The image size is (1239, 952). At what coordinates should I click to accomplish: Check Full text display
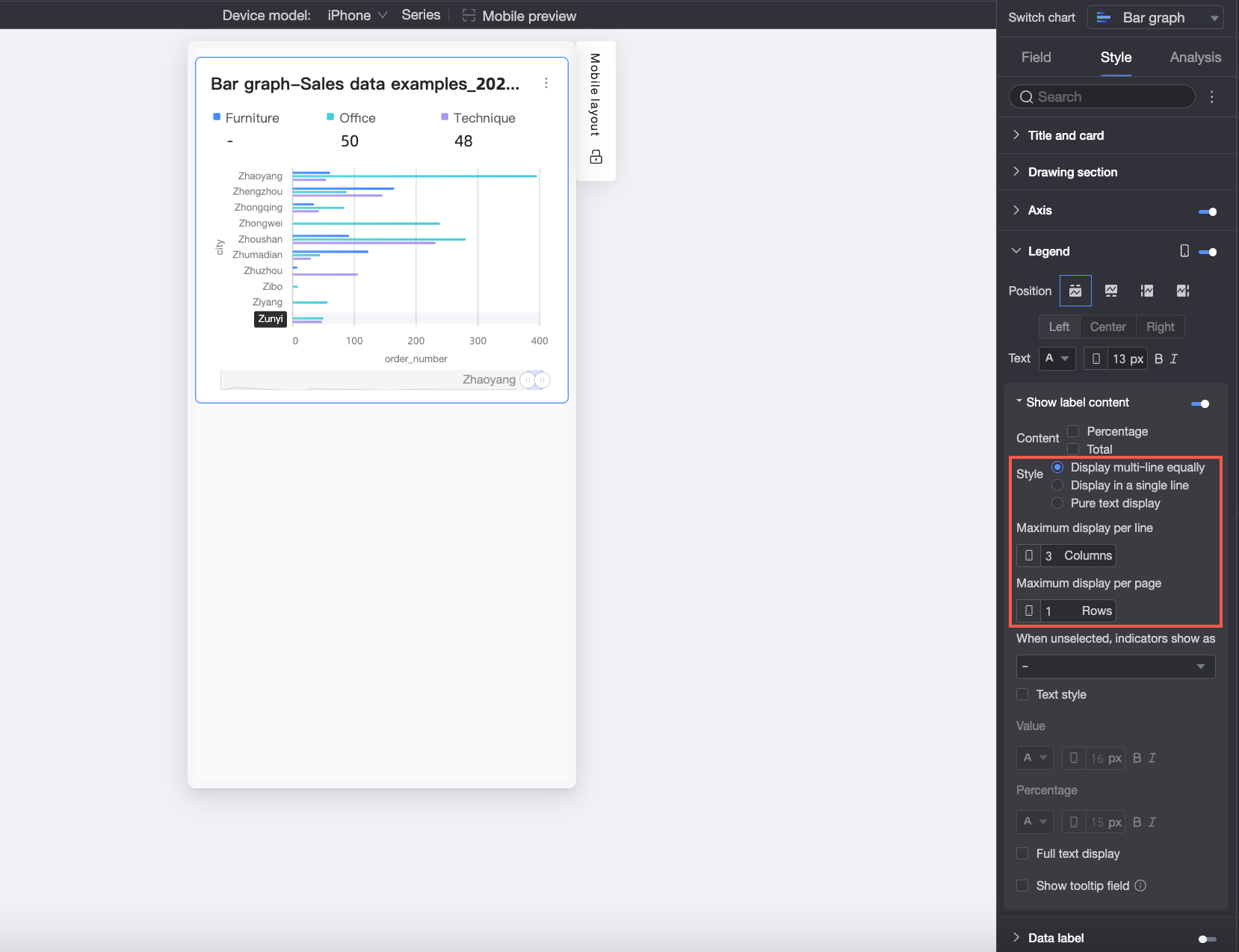1022,853
